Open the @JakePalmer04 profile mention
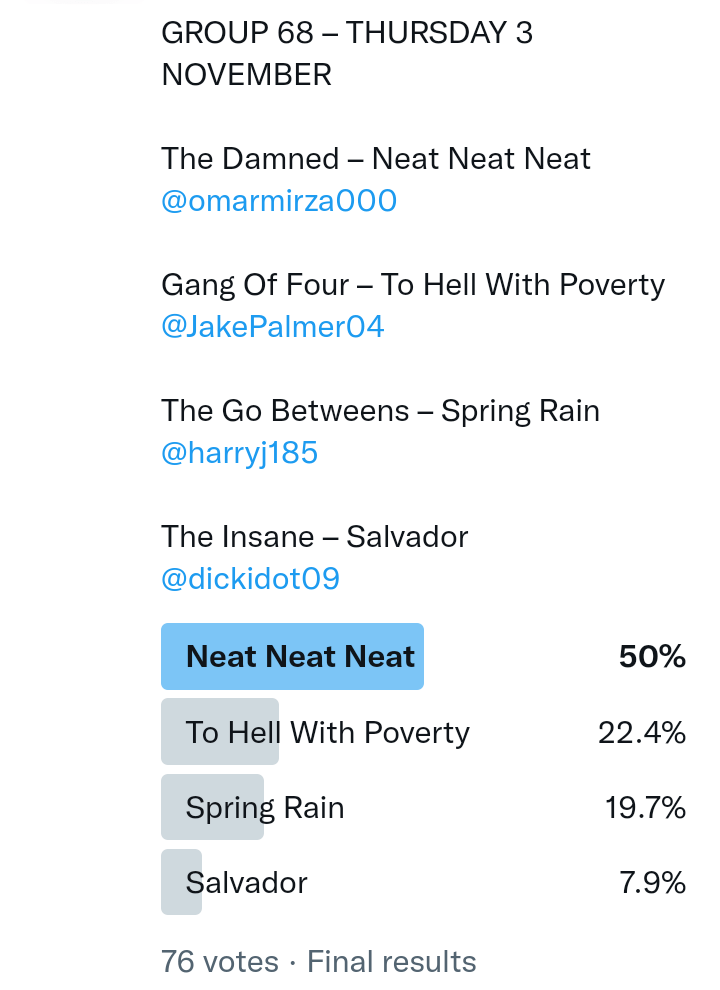Screen dimensions: 720x990 click(272, 327)
